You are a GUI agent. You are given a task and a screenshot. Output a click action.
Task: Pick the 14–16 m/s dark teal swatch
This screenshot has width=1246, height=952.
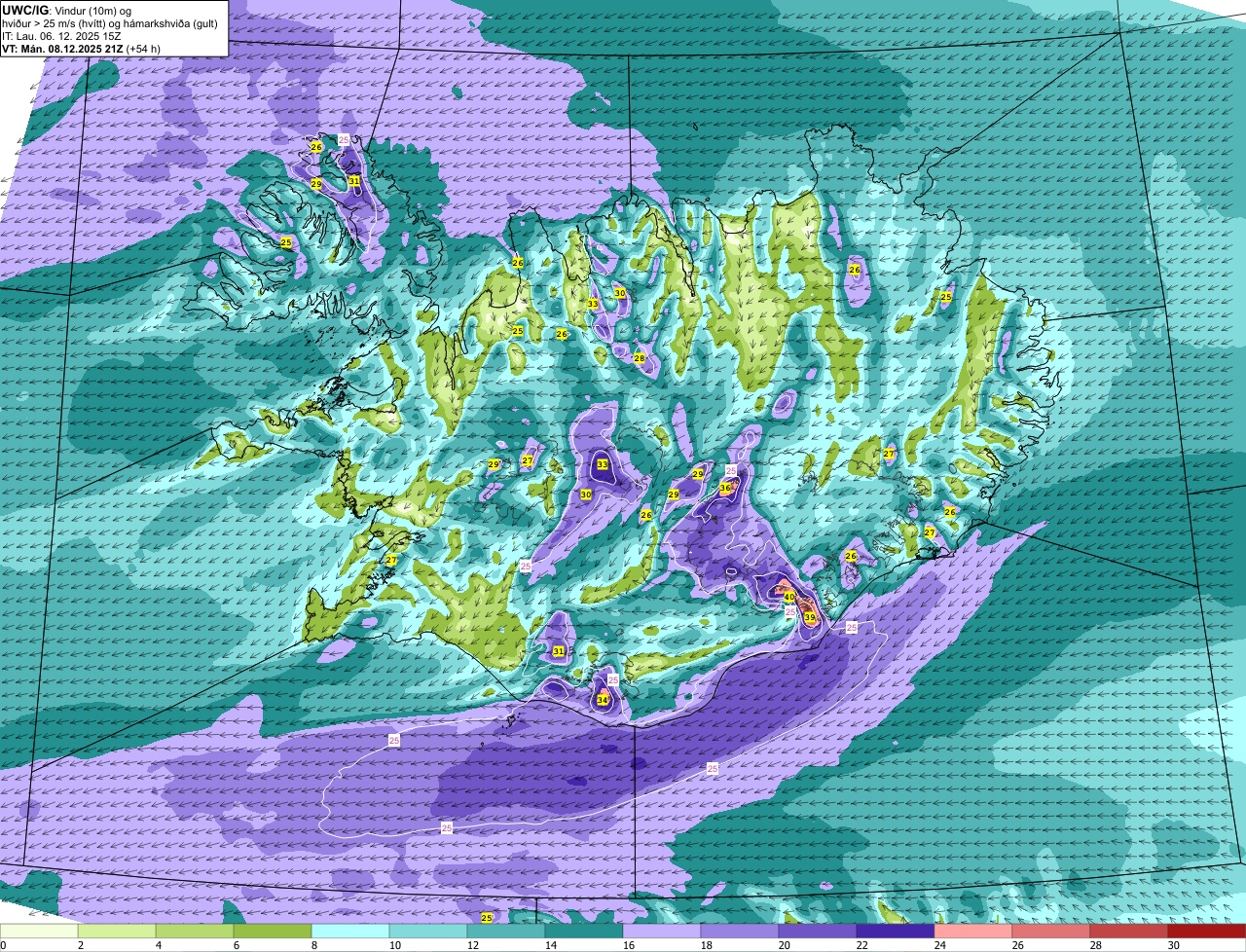[x=584, y=932]
